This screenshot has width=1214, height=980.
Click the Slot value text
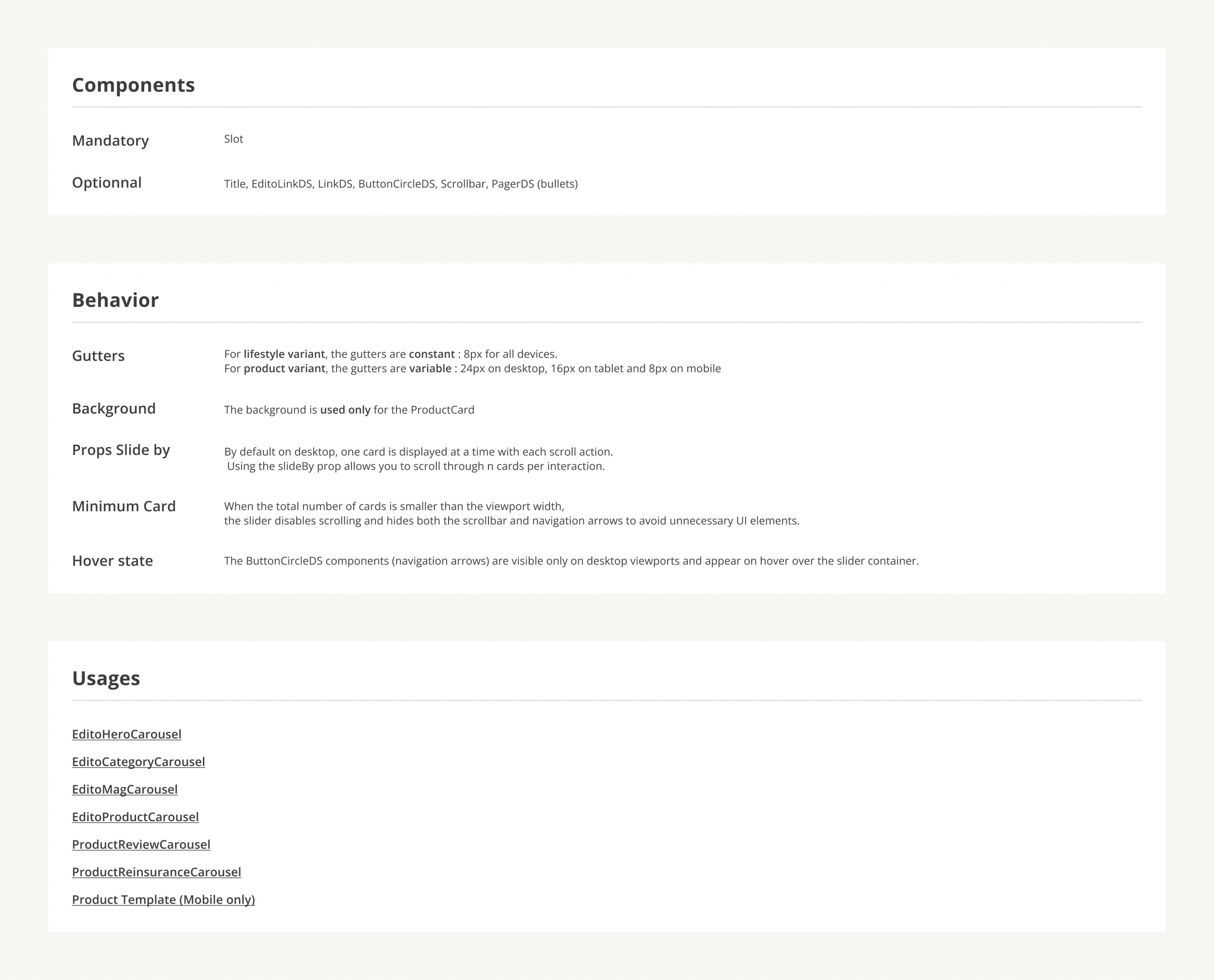click(x=233, y=139)
